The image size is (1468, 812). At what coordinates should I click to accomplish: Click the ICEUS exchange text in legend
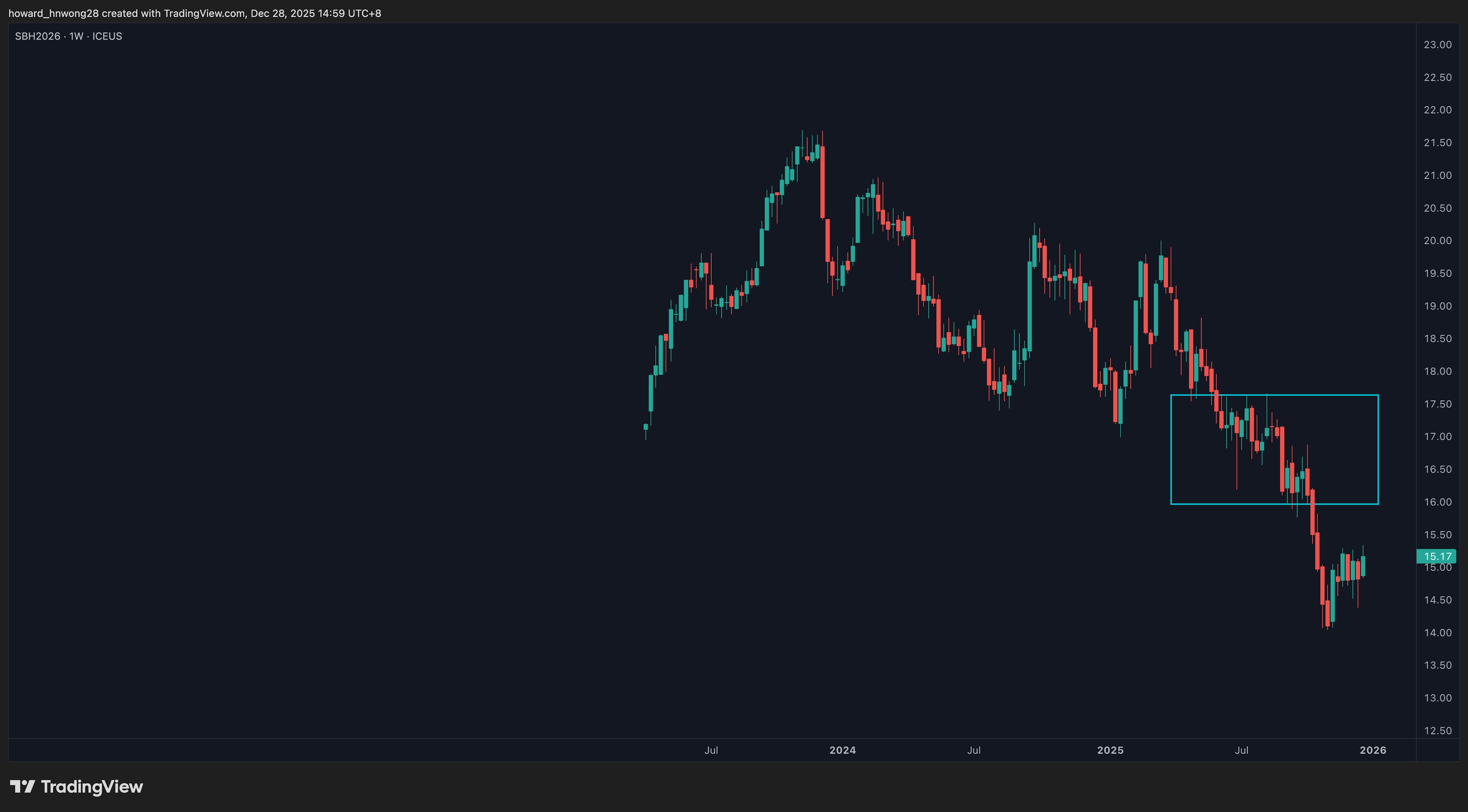pos(107,36)
